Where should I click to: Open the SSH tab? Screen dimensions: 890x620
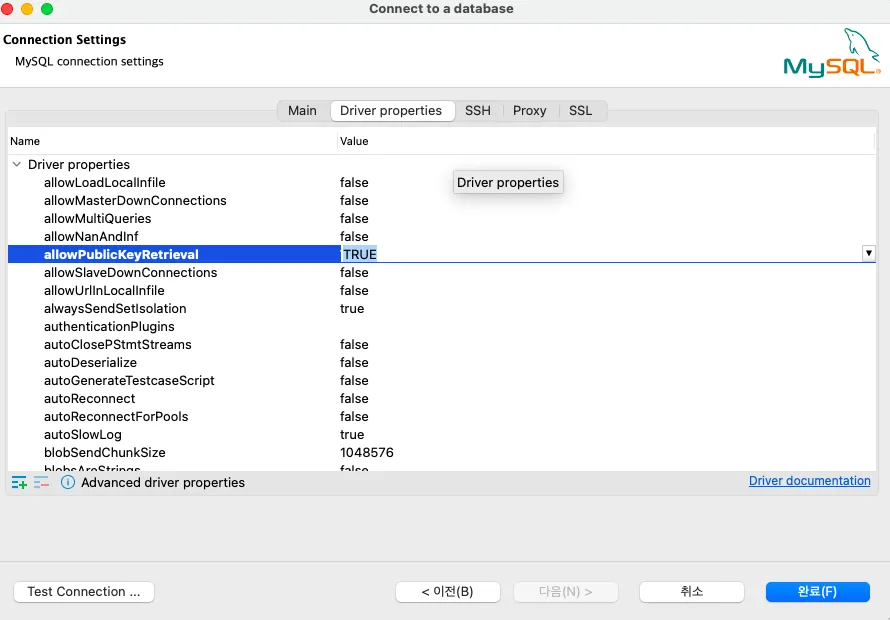coord(478,111)
